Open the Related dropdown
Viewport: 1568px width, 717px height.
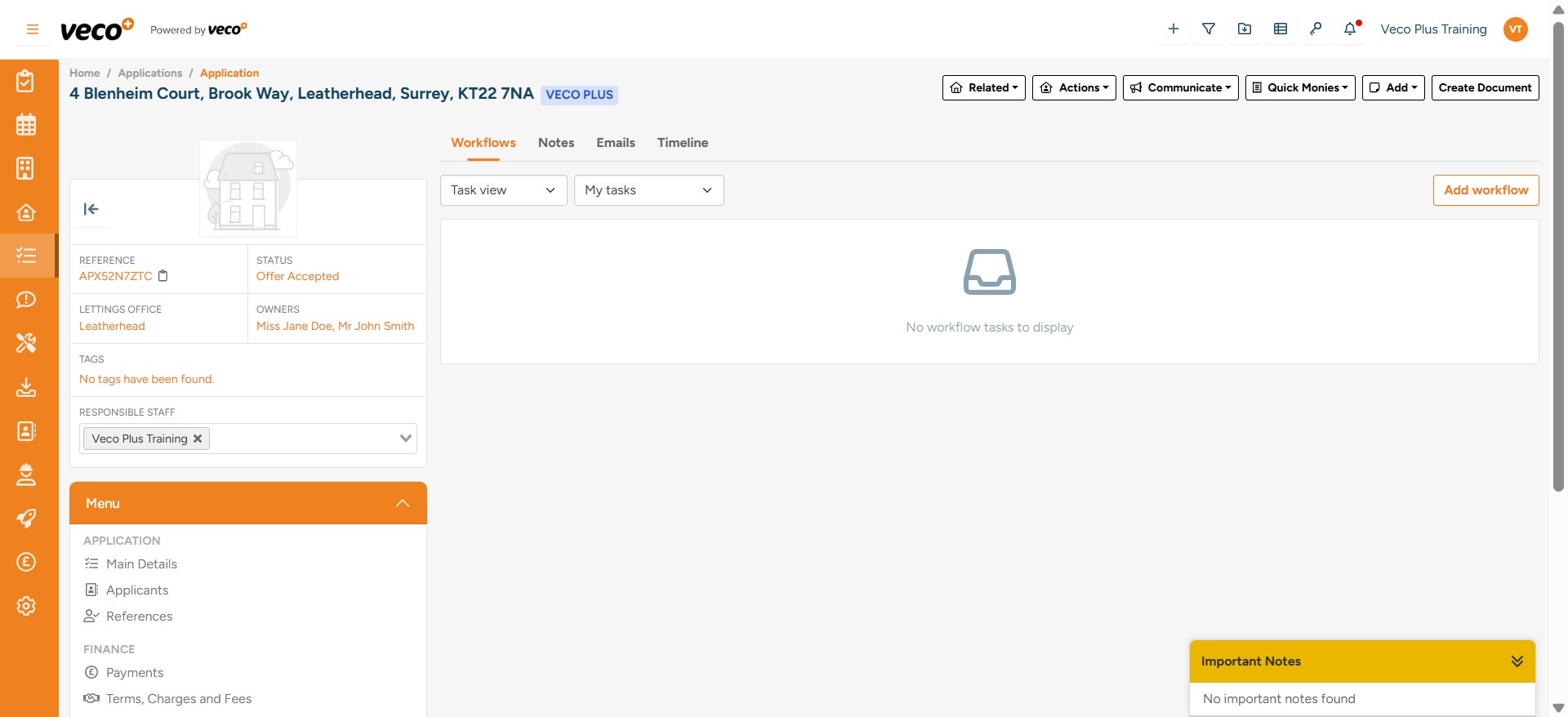tap(983, 87)
